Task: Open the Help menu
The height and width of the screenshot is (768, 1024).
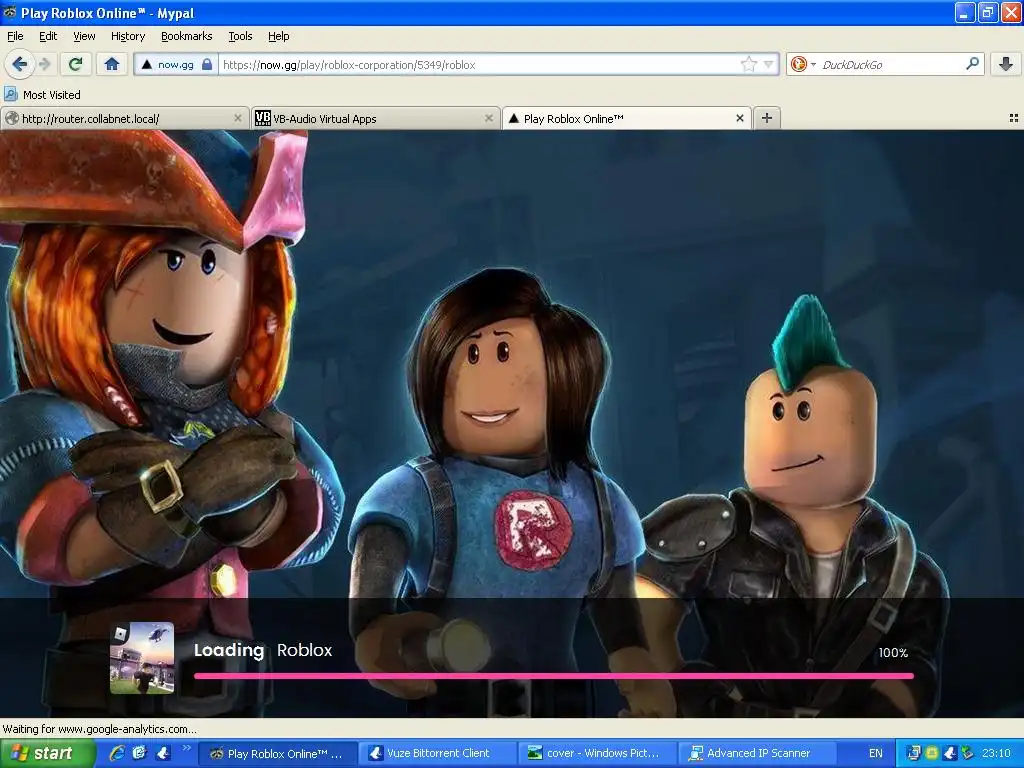Action: coord(279,36)
